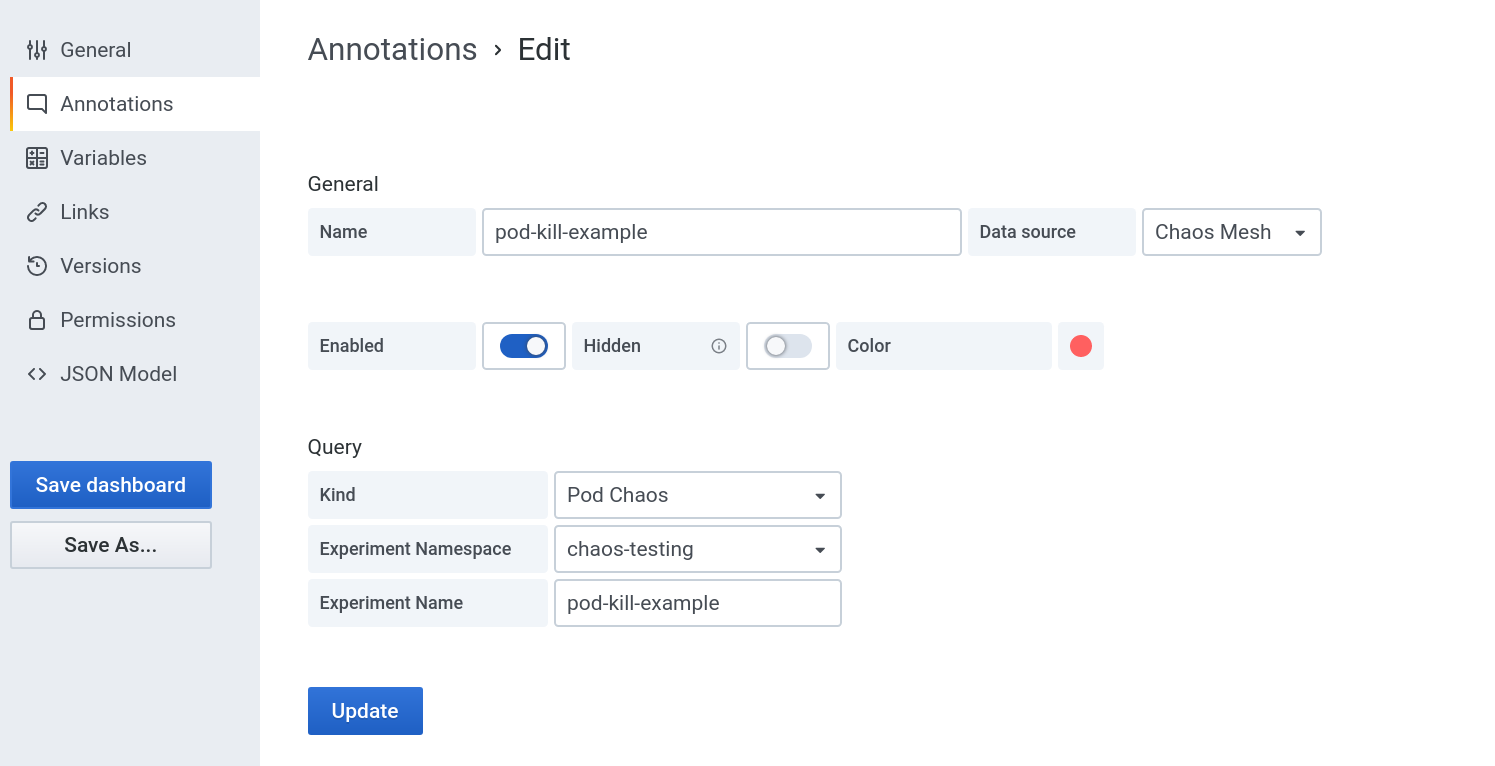Click the Variables grid icon
1495x766 pixels.
[37, 158]
